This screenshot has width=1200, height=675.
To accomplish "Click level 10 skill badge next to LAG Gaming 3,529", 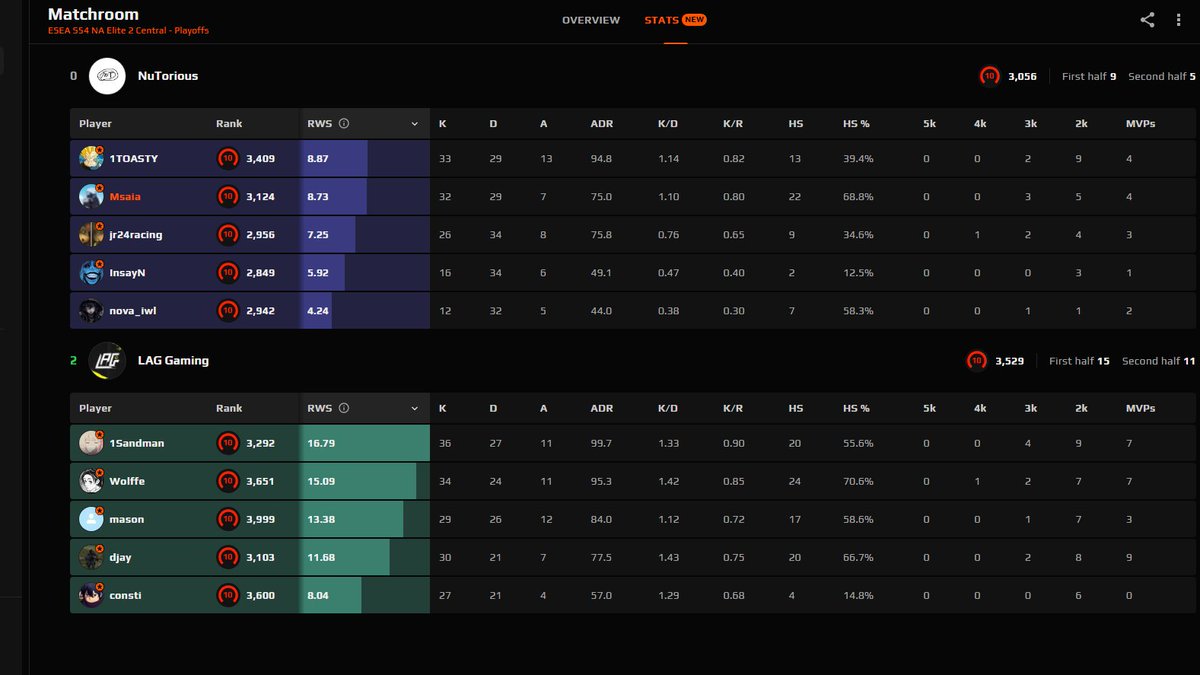I will click(x=976, y=361).
